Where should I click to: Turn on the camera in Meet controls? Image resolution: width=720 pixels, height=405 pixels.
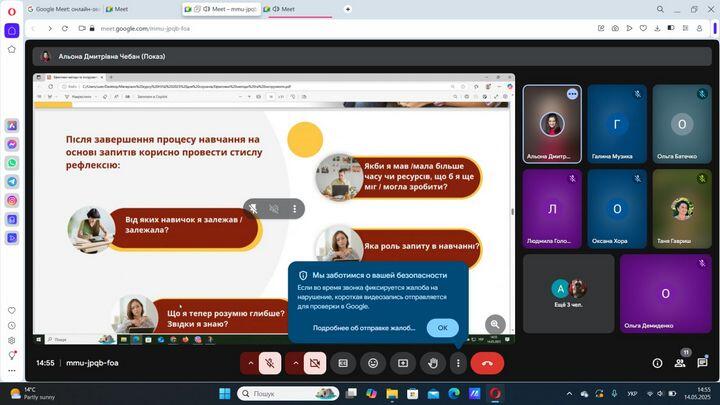tap(315, 363)
